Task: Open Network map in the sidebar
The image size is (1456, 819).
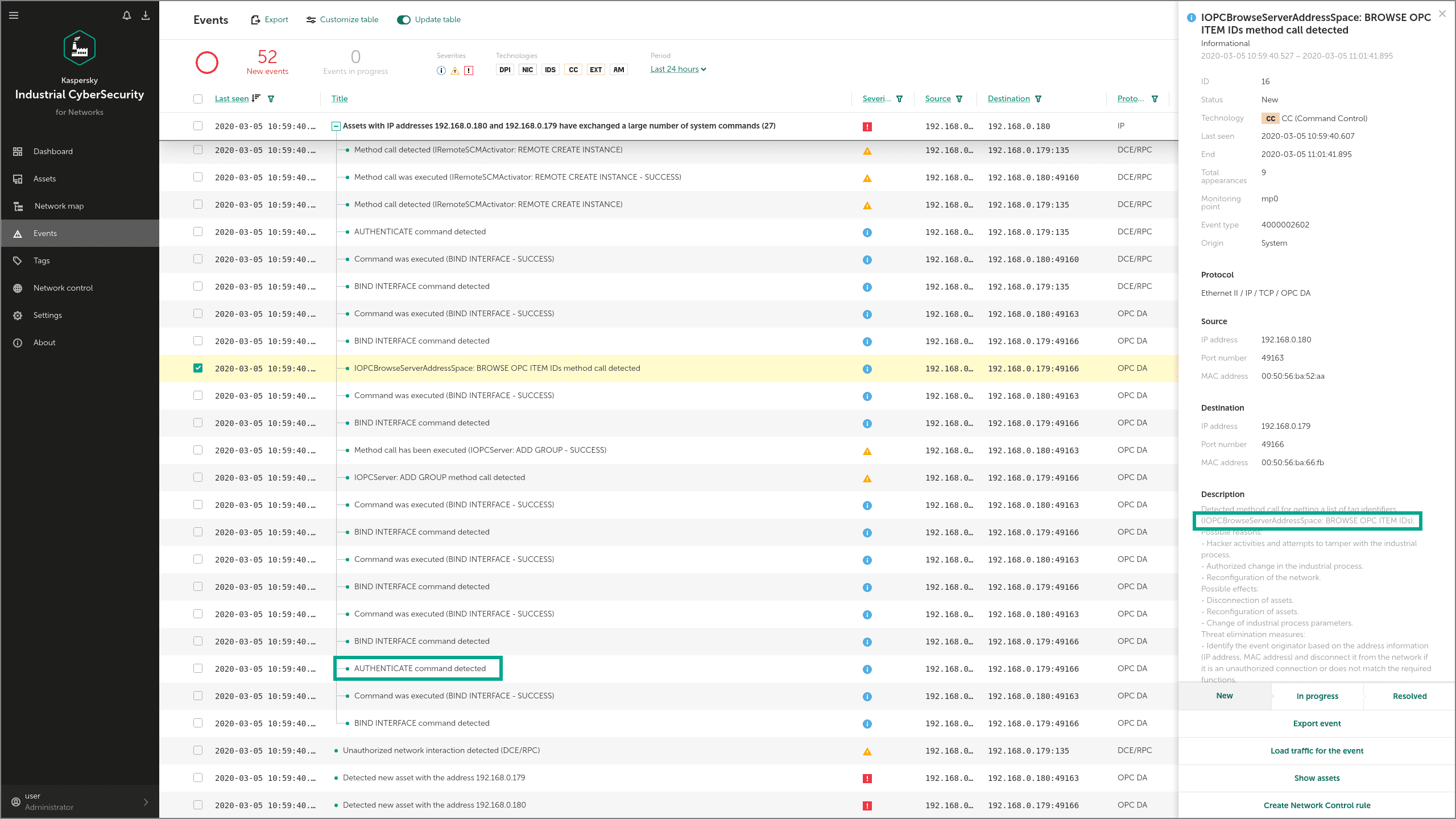Action: 59,206
